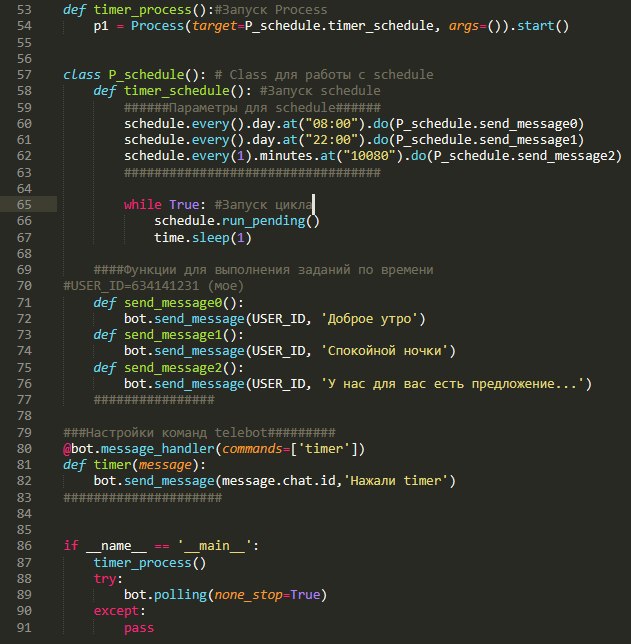Click the 'Спокойной ночки' string

(385, 351)
